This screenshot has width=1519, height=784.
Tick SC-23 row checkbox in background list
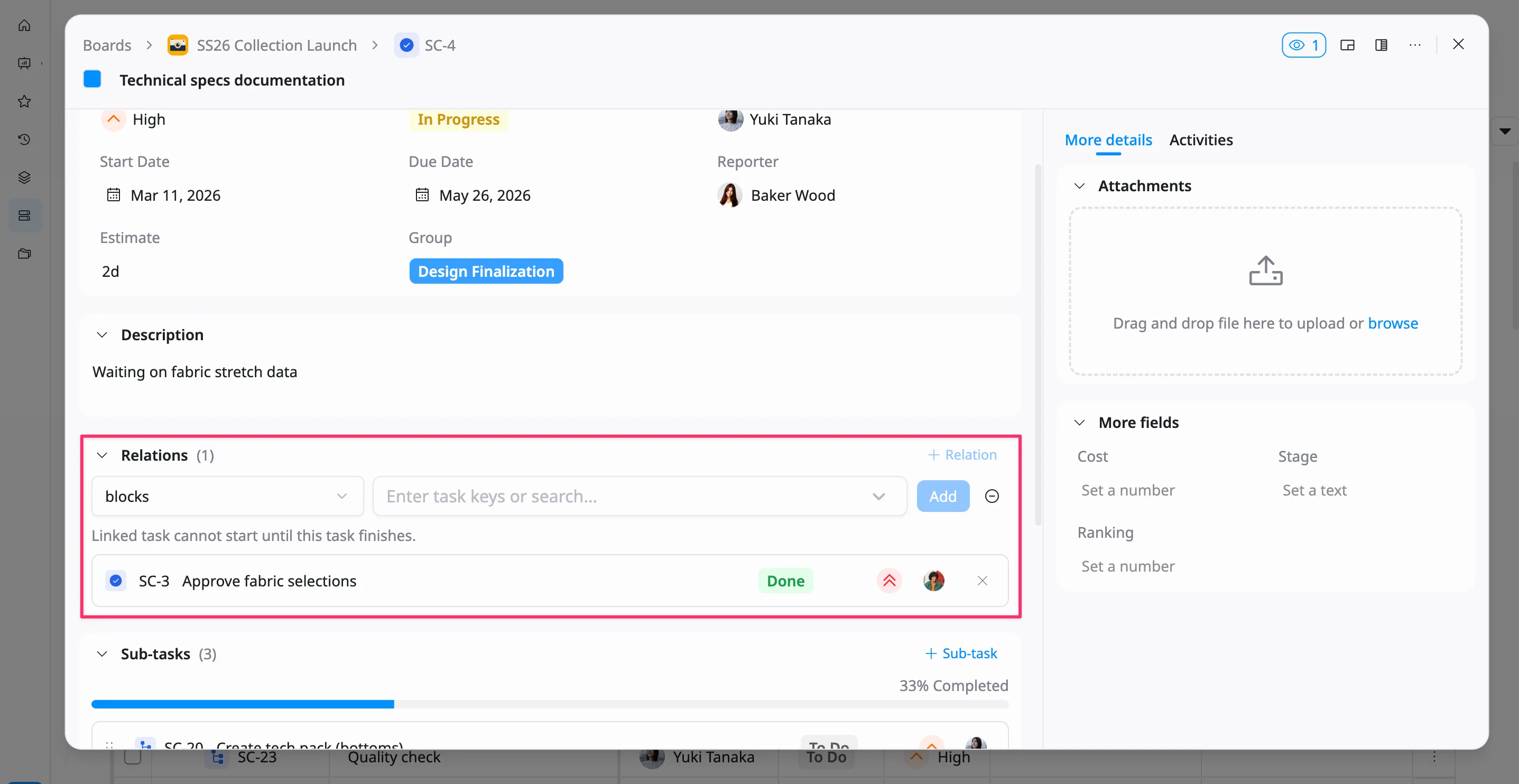pyautogui.click(x=133, y=757)
